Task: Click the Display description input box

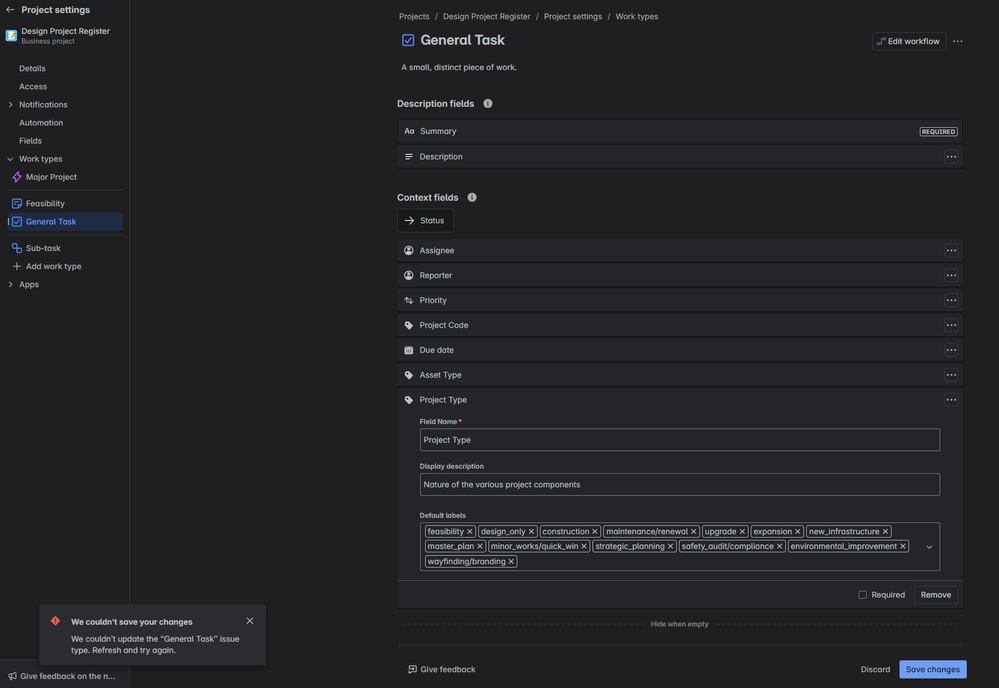Action: pyautogui.click(x=679, y=484)
